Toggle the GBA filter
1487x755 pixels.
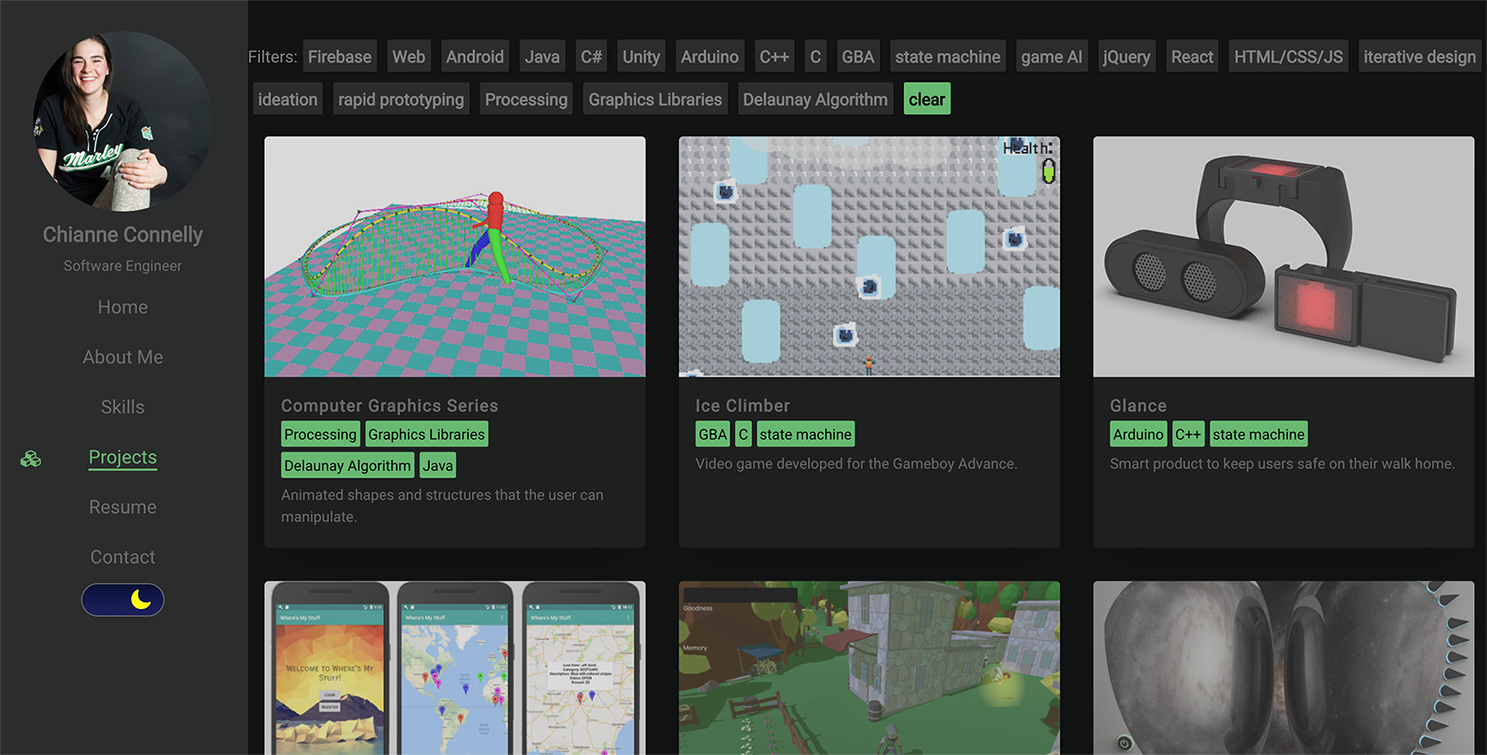[x=857, y=56]
